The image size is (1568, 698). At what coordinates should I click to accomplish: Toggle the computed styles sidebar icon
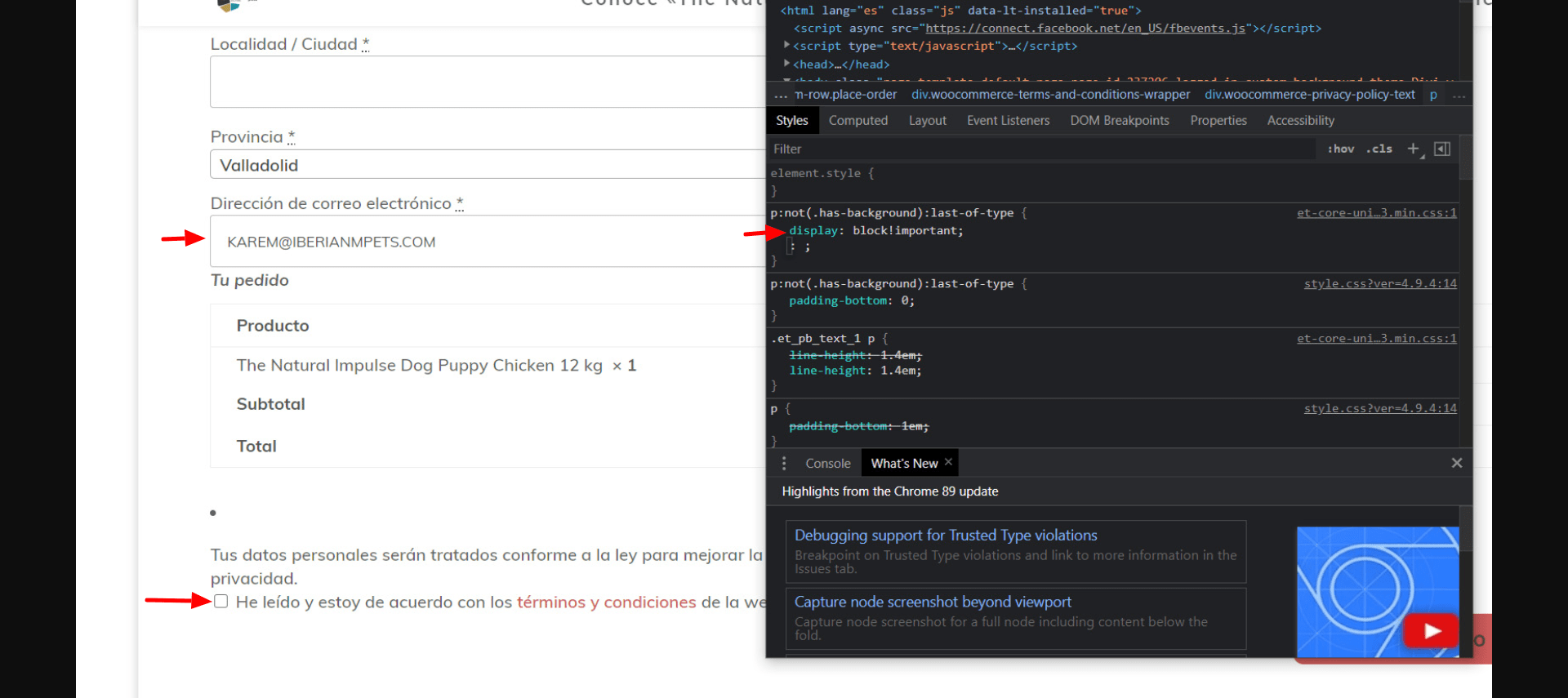pyautogui.click(x=1442, y=149)
